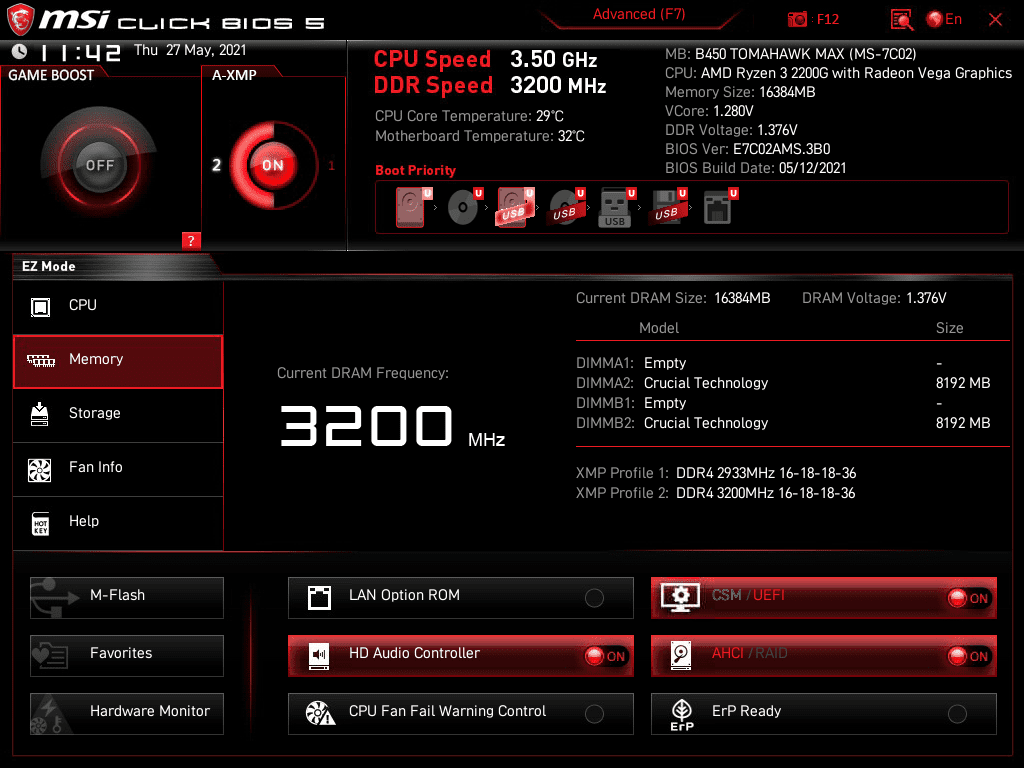
Task: Click the Hot Key icon beside Help
Action: click(x=40, y=523)
